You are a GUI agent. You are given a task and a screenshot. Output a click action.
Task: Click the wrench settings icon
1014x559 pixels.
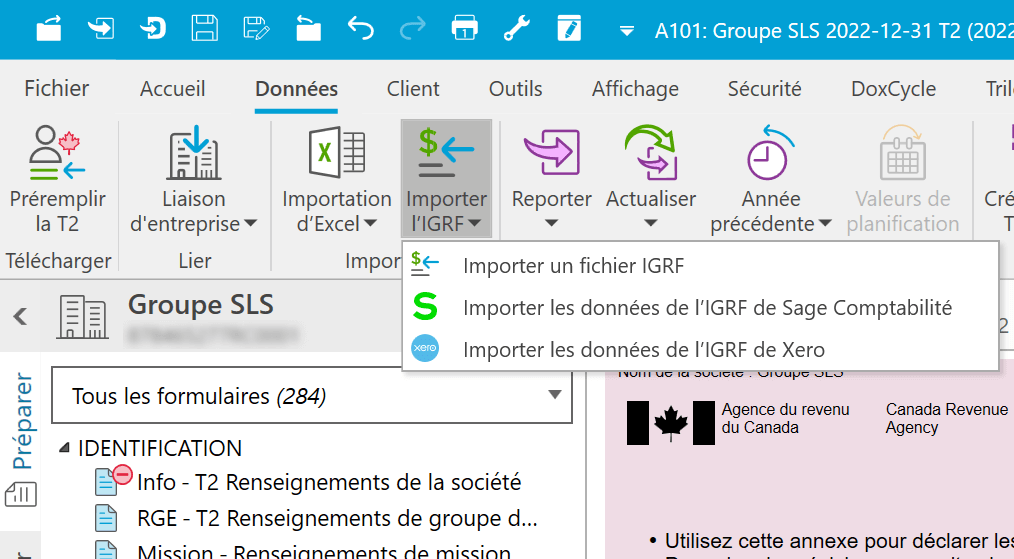coord(516,28)
